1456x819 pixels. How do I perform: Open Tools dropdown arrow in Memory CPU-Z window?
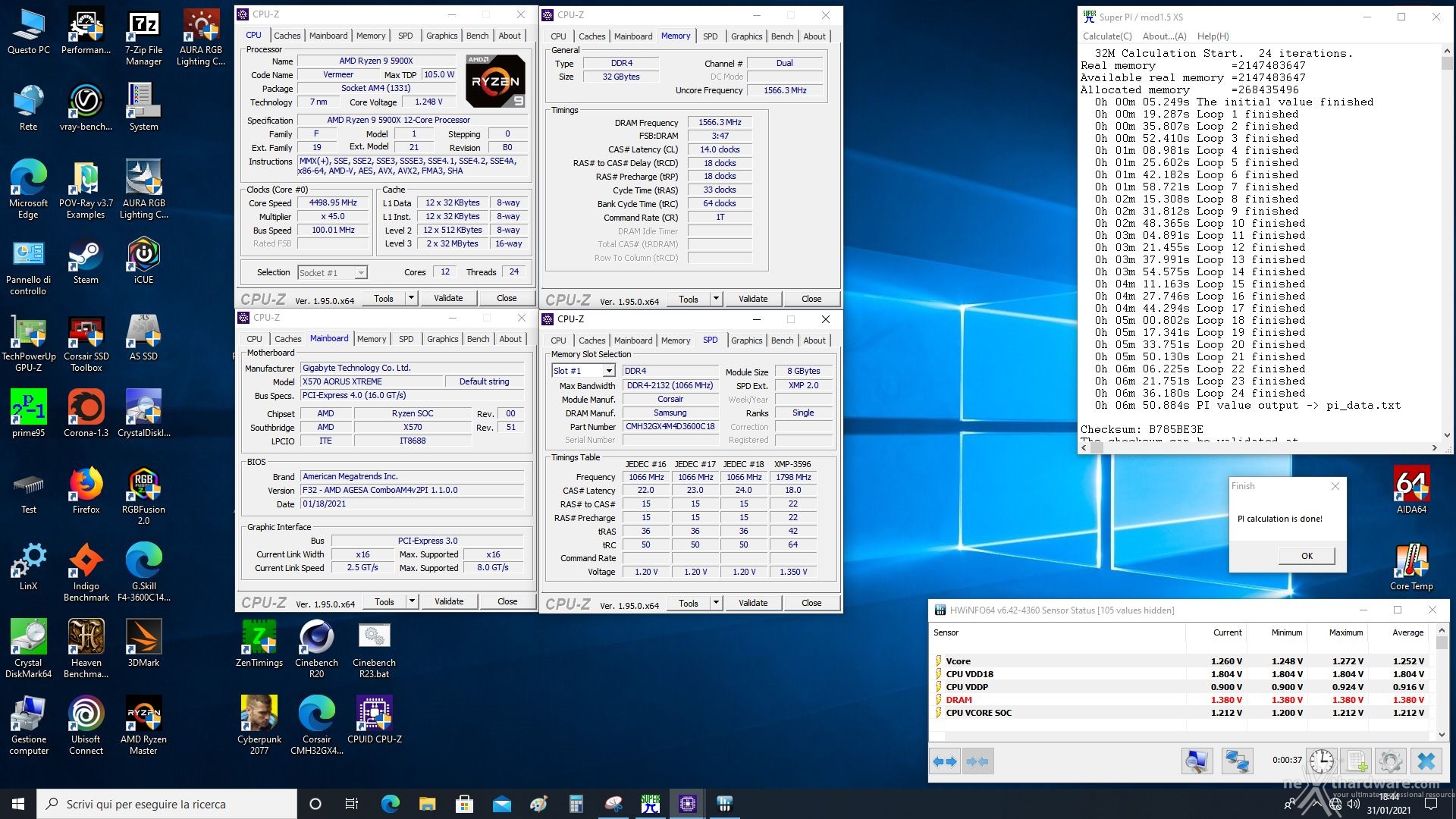pyautogui.click(x=716, y=299)
